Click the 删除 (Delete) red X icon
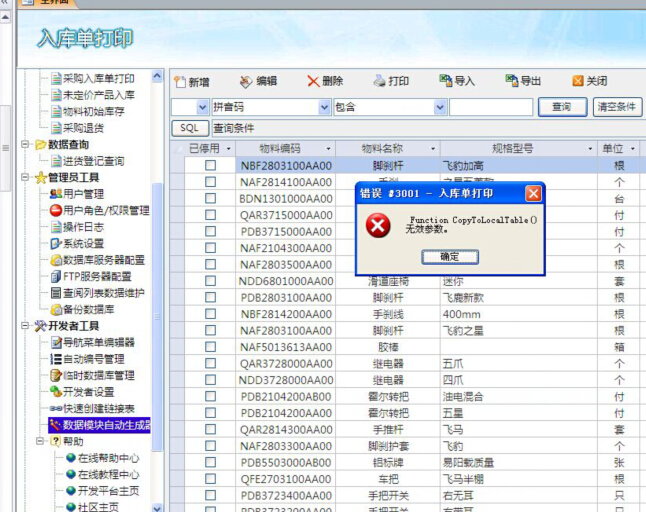The image size is (646, 512). (x=313, y=82)
